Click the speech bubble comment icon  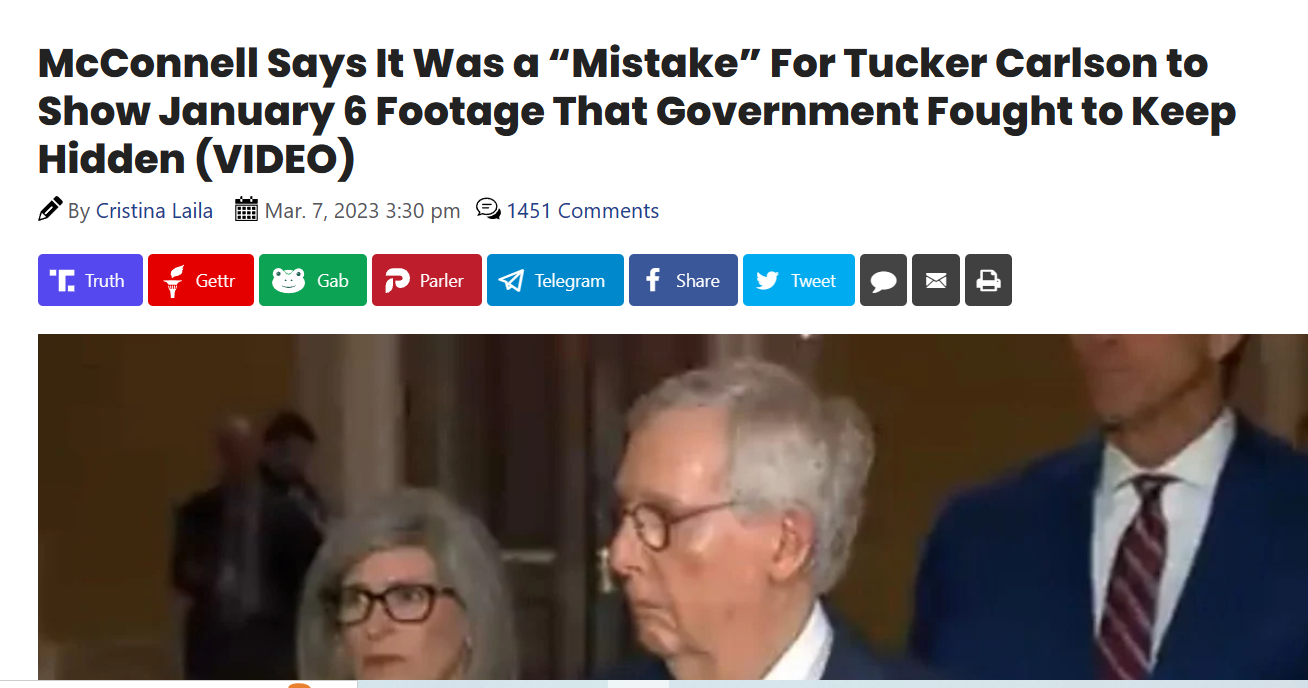click(x=883, y=280)
